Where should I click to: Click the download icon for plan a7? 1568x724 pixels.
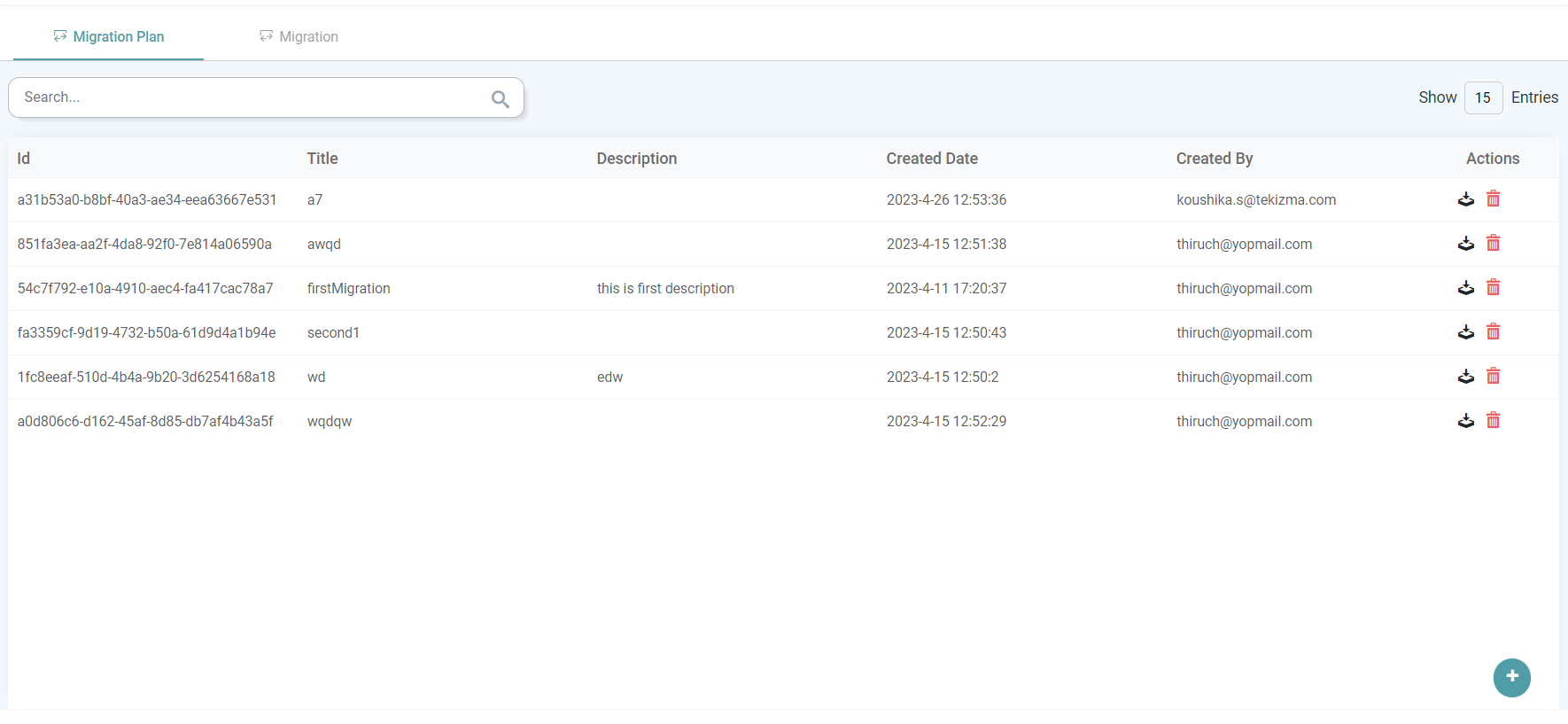click(1465, 199)
